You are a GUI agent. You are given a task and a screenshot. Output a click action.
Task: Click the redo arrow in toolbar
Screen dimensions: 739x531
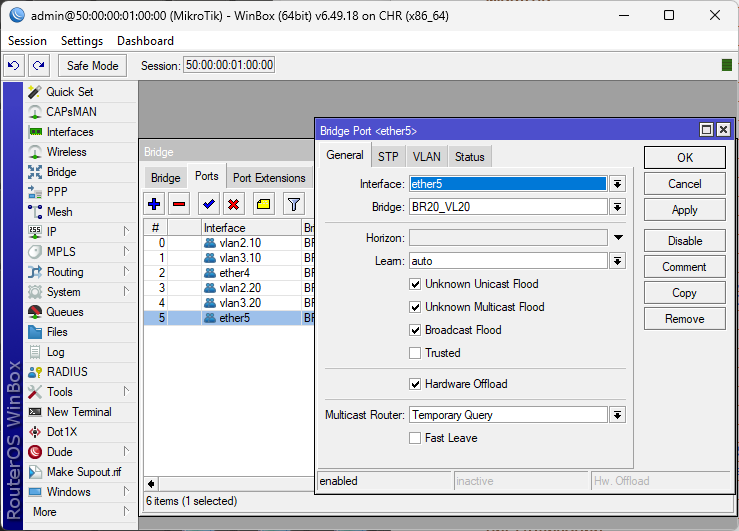click(x=38, y=65)
